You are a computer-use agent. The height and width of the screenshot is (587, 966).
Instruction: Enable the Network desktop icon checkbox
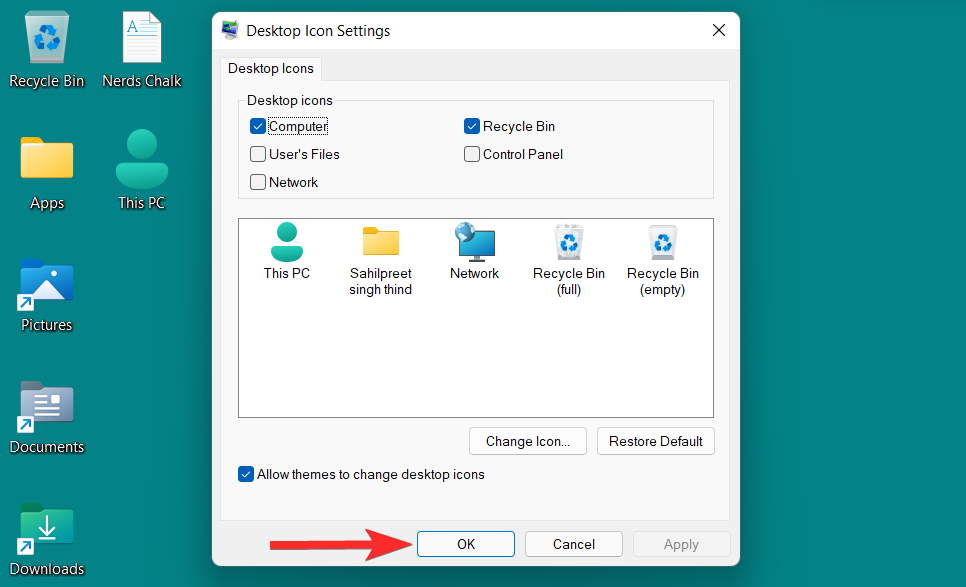point(258,182)
